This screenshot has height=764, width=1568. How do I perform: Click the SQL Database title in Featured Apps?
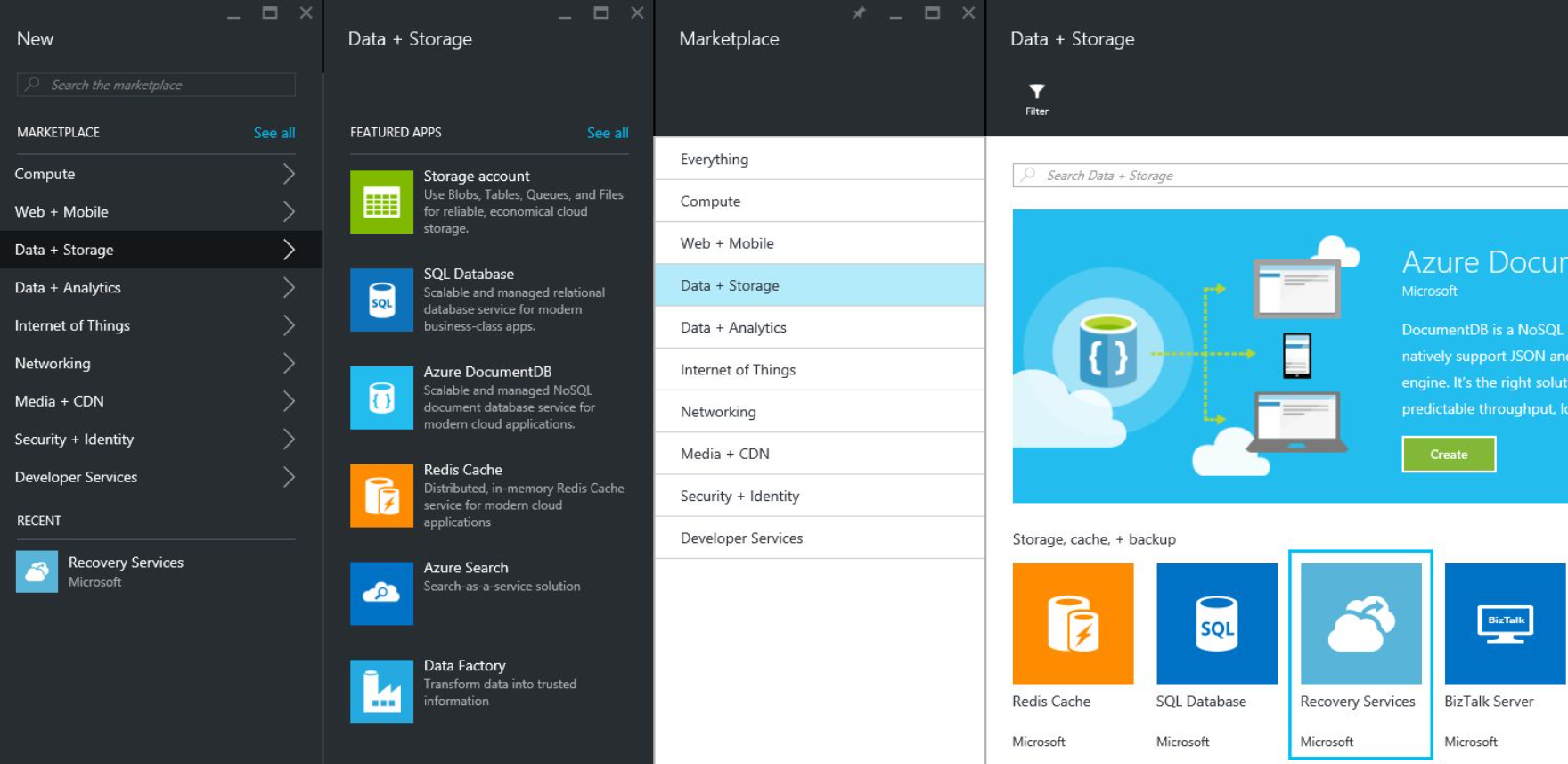pos(469,274)
